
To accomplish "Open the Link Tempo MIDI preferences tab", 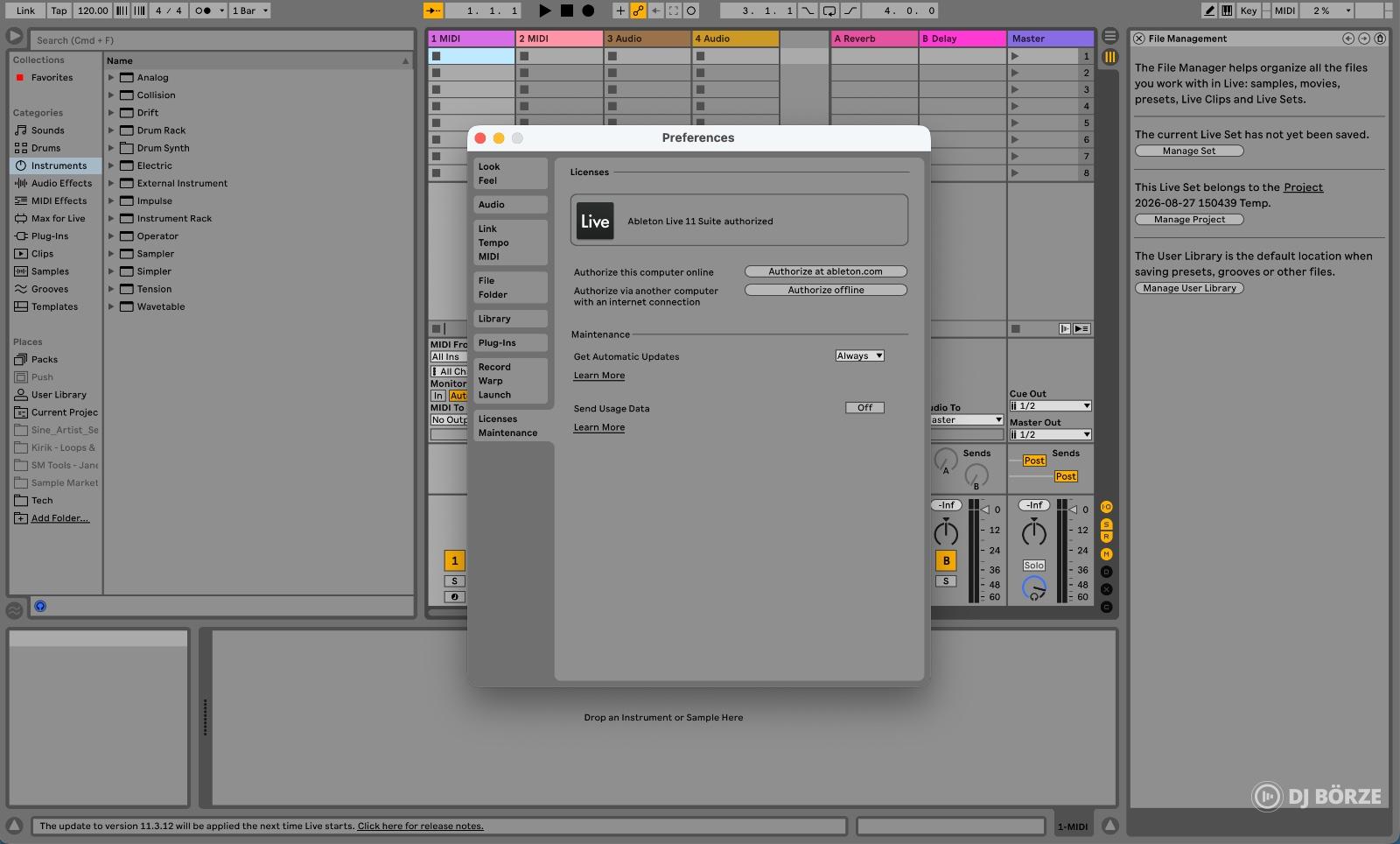I will (510, 243).
